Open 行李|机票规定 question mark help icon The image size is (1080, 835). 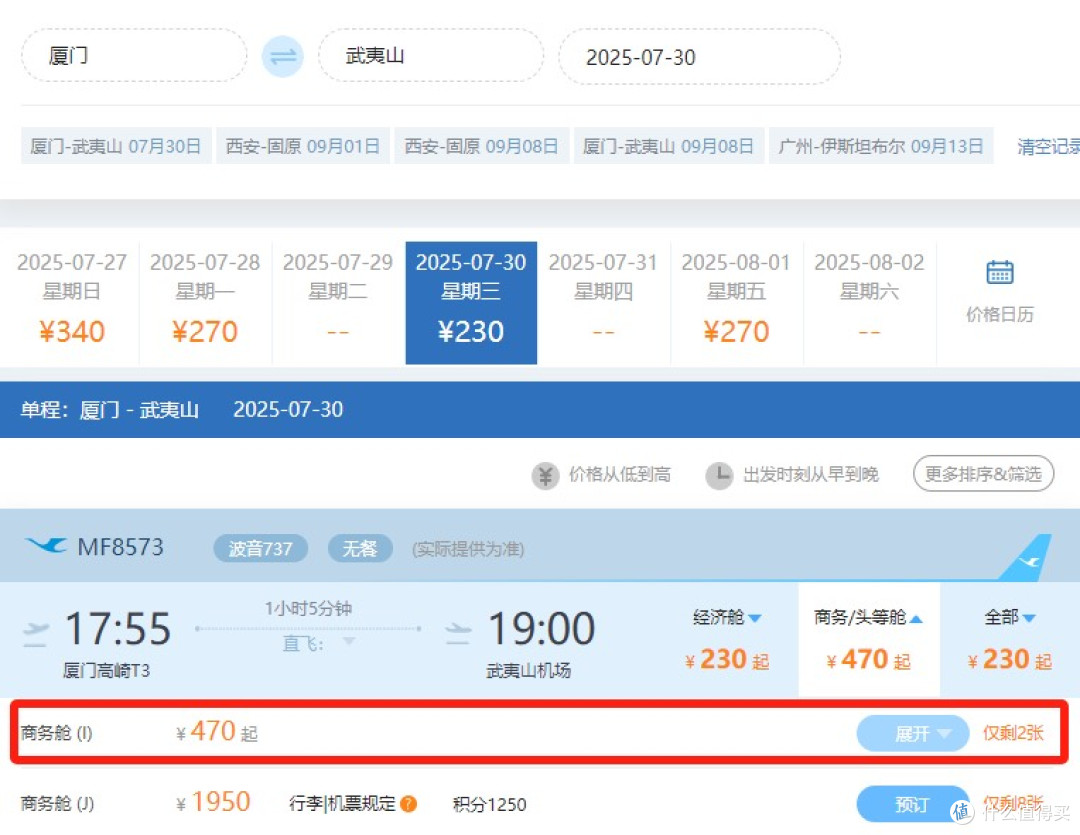(408, 803)
